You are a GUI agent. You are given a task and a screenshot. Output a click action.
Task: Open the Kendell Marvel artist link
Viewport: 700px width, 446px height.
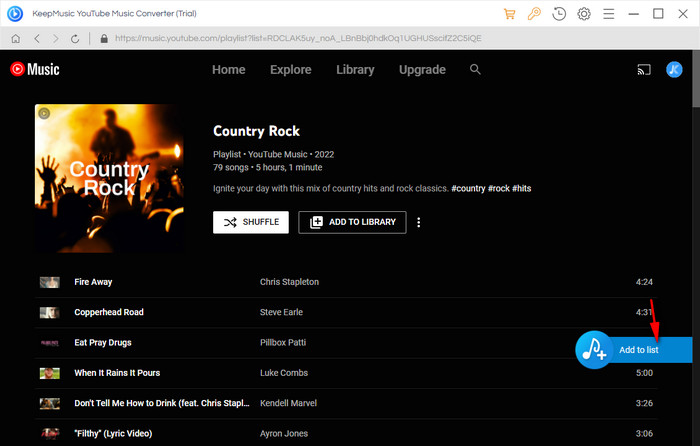(x=288, y=404)
